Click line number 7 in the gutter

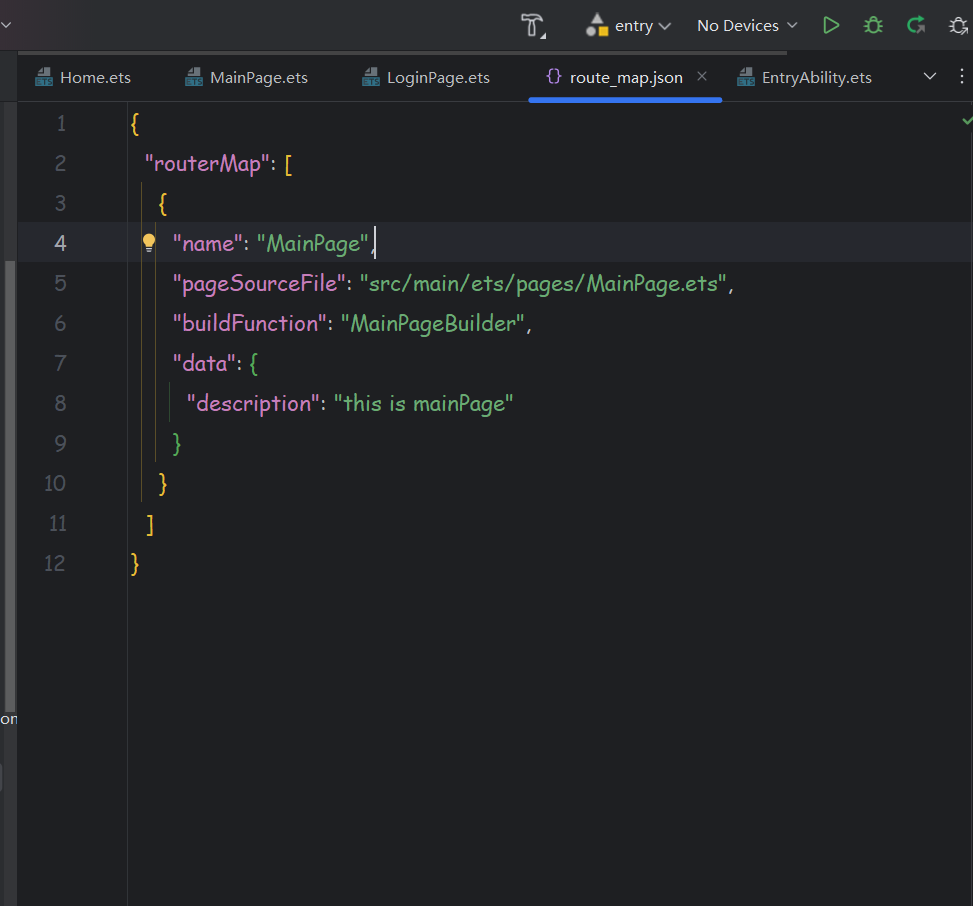[x=61, y=363]
